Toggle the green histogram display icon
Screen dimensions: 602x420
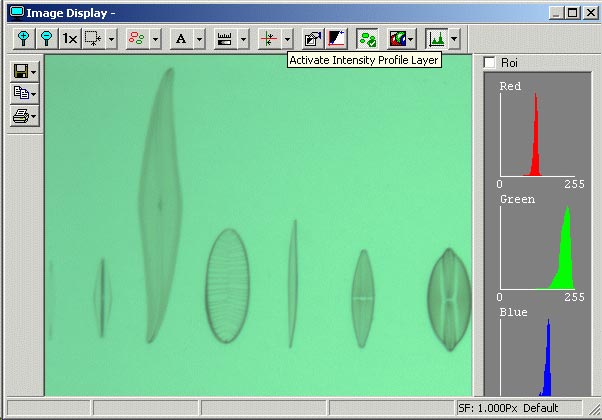click(x=437, y=39)
